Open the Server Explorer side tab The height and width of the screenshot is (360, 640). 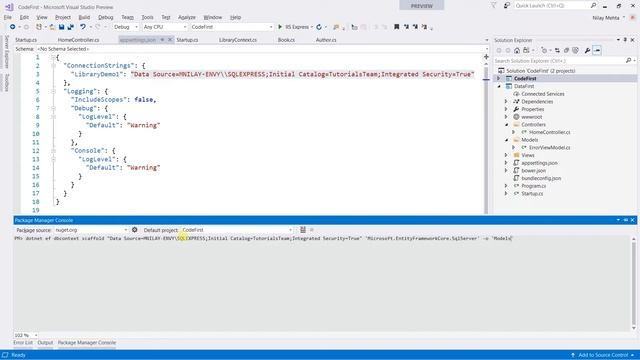[x=6, y=51]
